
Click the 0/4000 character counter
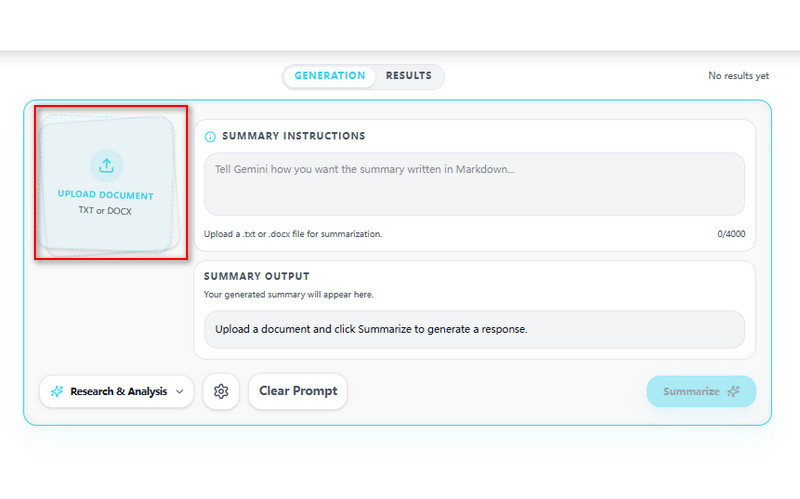click(x=731, y=234)
